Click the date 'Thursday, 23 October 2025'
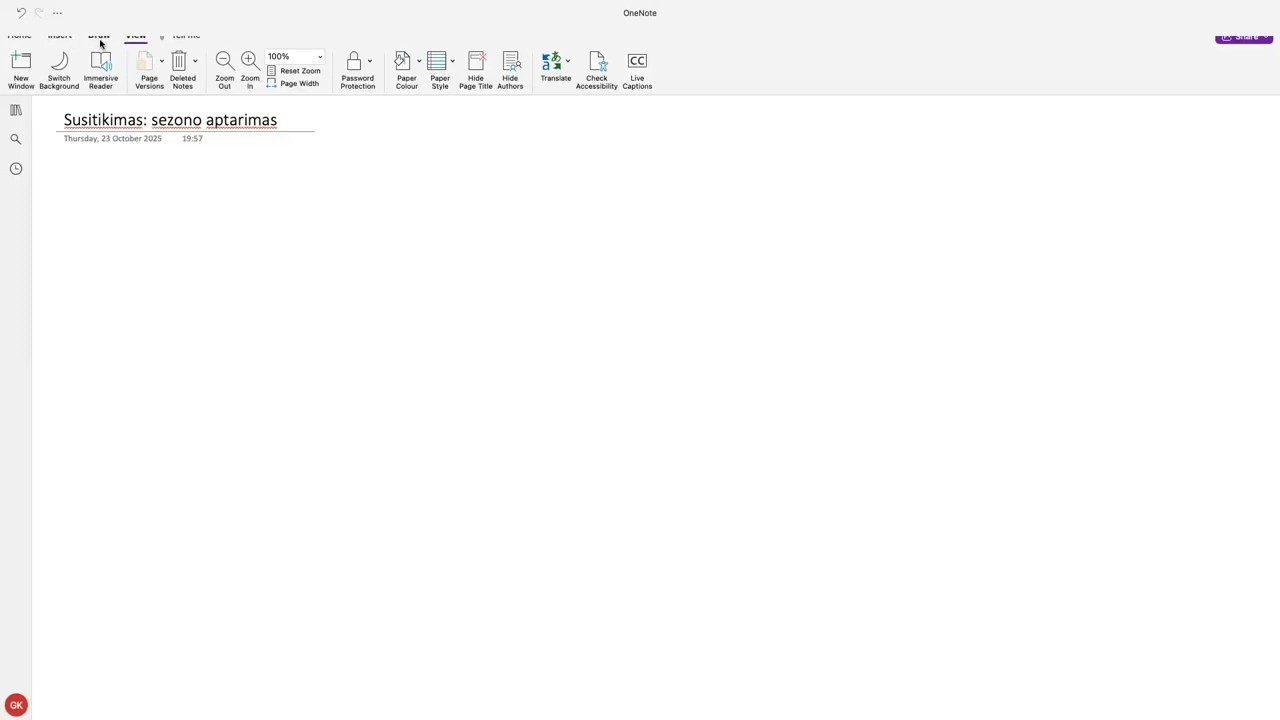 [x=113, y=139]
